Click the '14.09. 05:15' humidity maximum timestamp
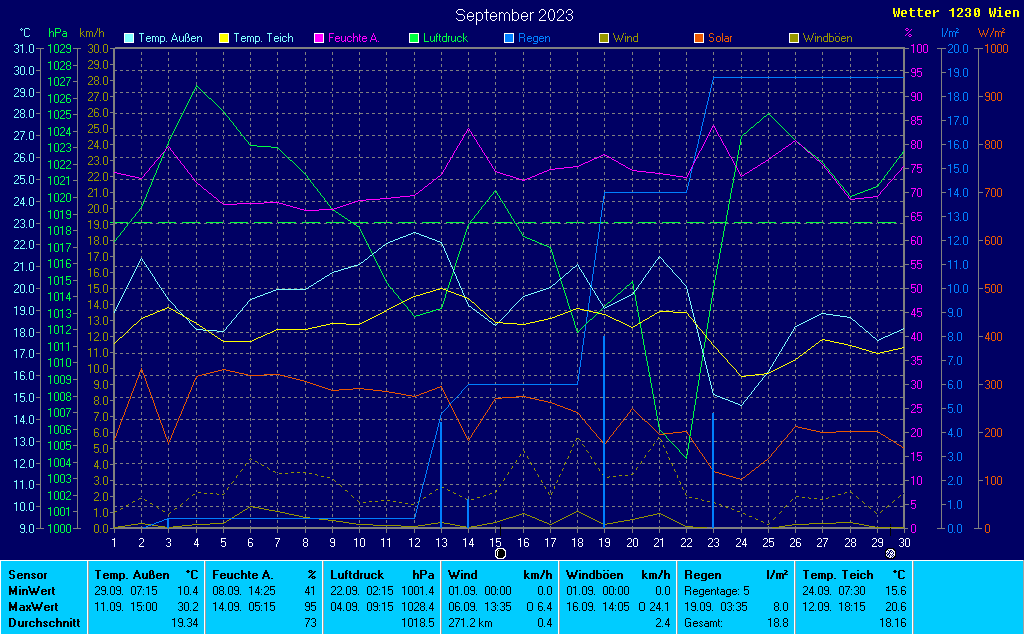 pos(244,607)
